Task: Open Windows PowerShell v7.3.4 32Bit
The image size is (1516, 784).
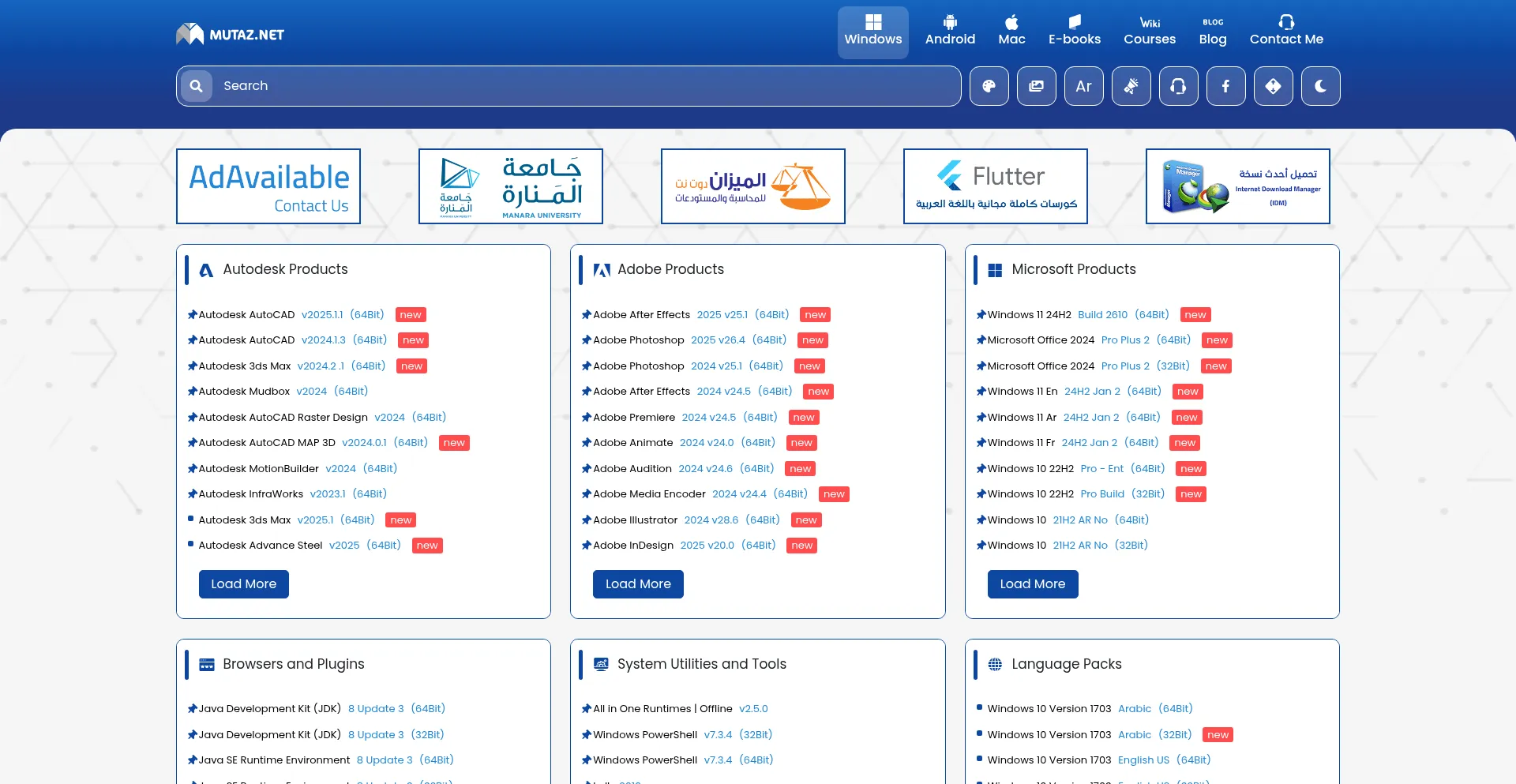Action: click(x=683, y=735)
